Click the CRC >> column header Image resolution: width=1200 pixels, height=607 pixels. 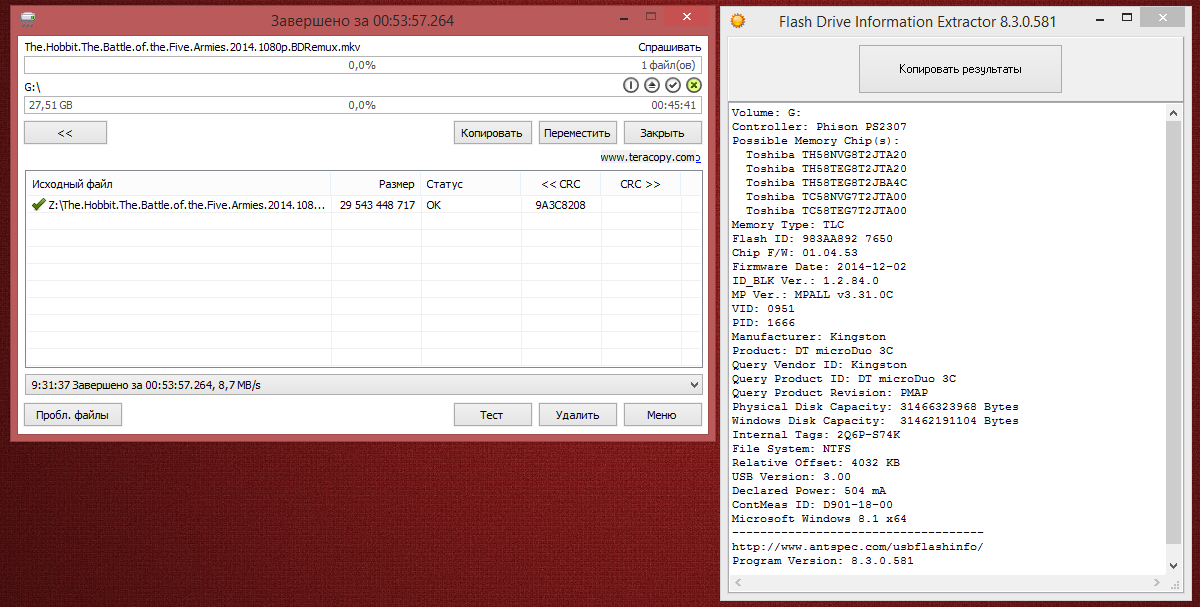[641, 184]
